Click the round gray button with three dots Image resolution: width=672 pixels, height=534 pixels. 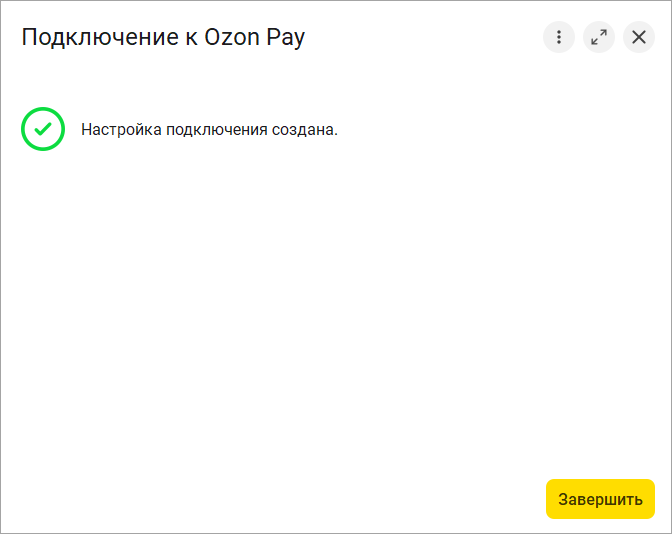pos(559,37)
